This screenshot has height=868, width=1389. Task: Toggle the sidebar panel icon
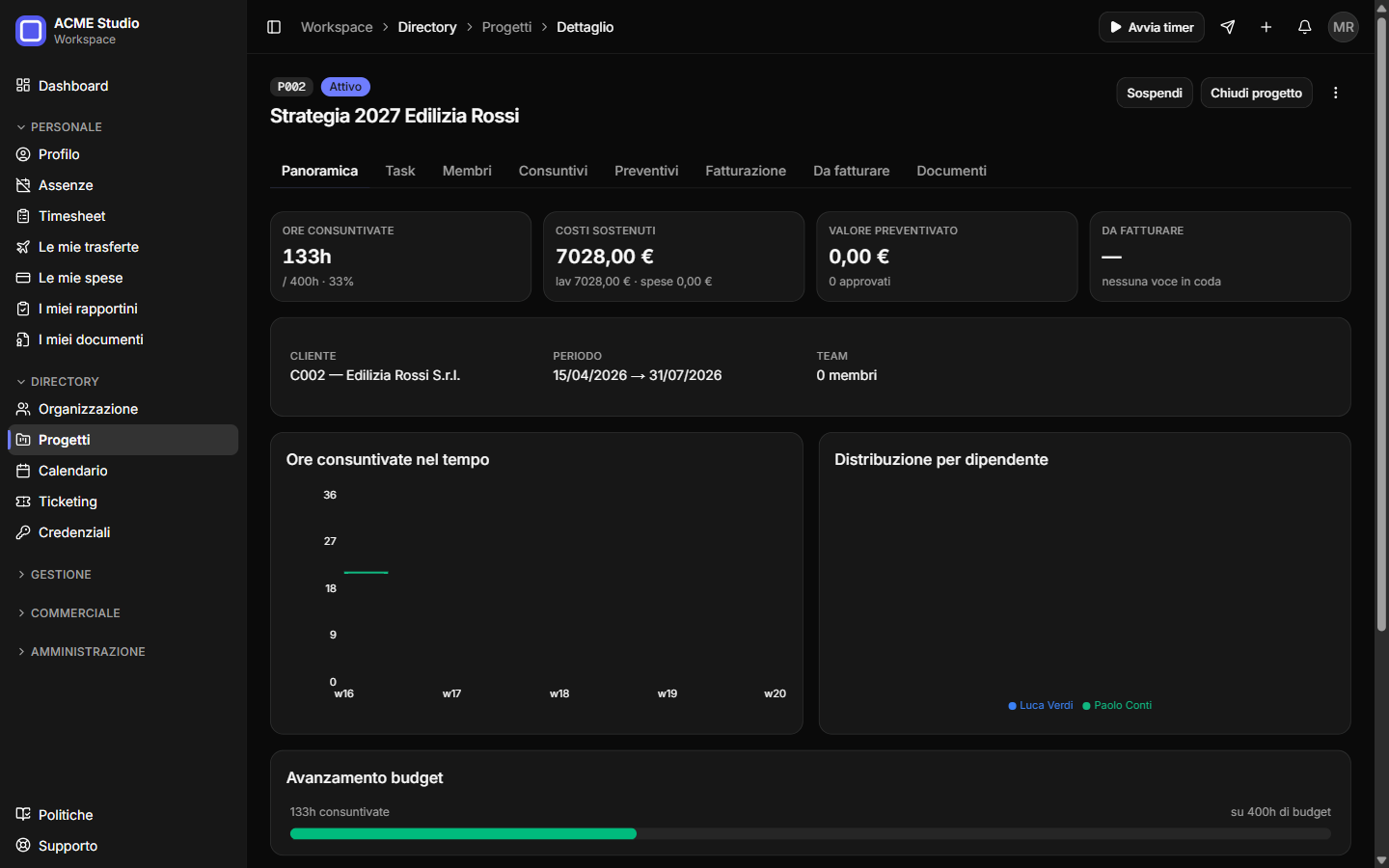click(x=274, y=27)
